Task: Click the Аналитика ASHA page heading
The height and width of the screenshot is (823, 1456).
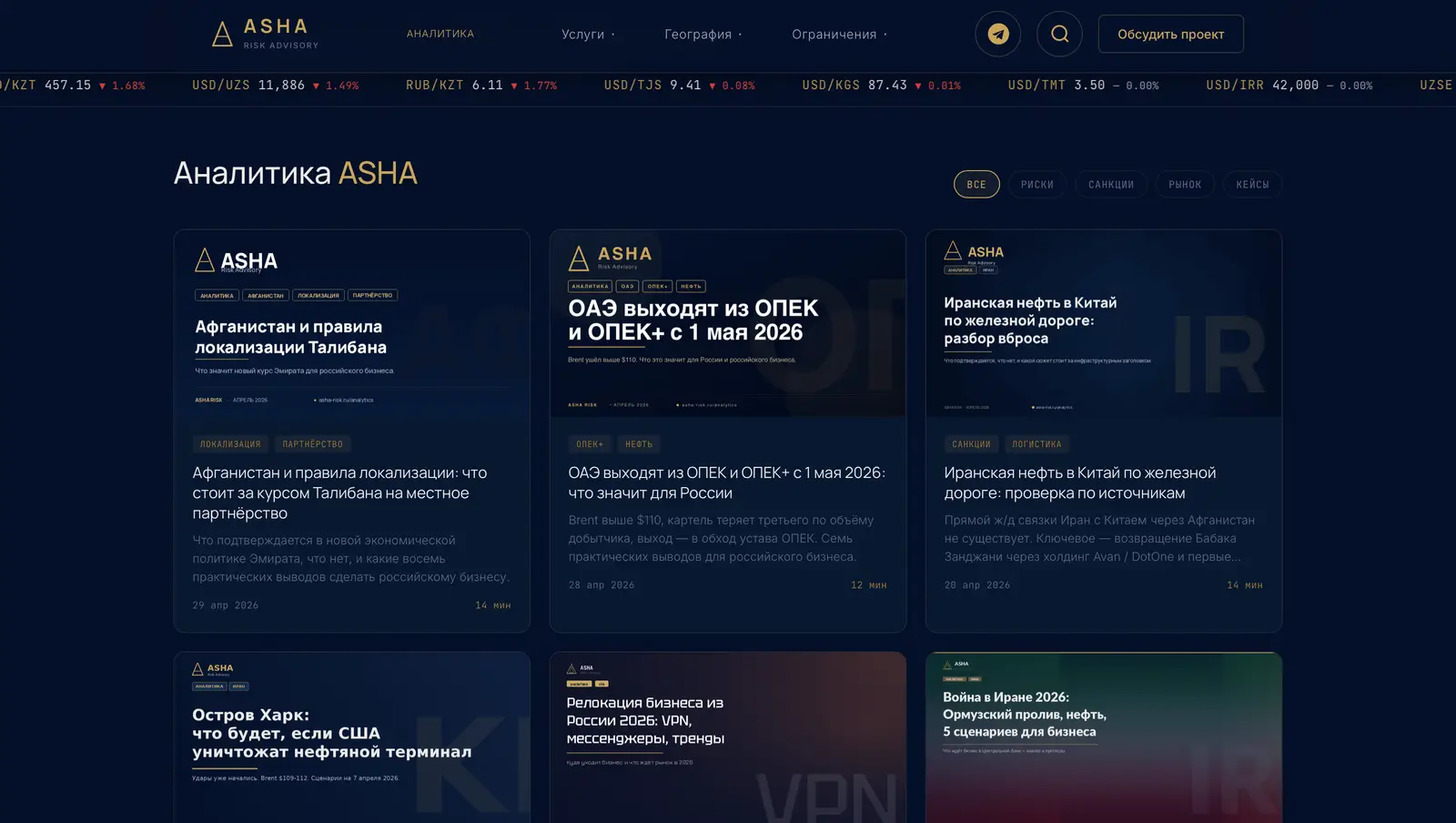Action: [296, 173]
